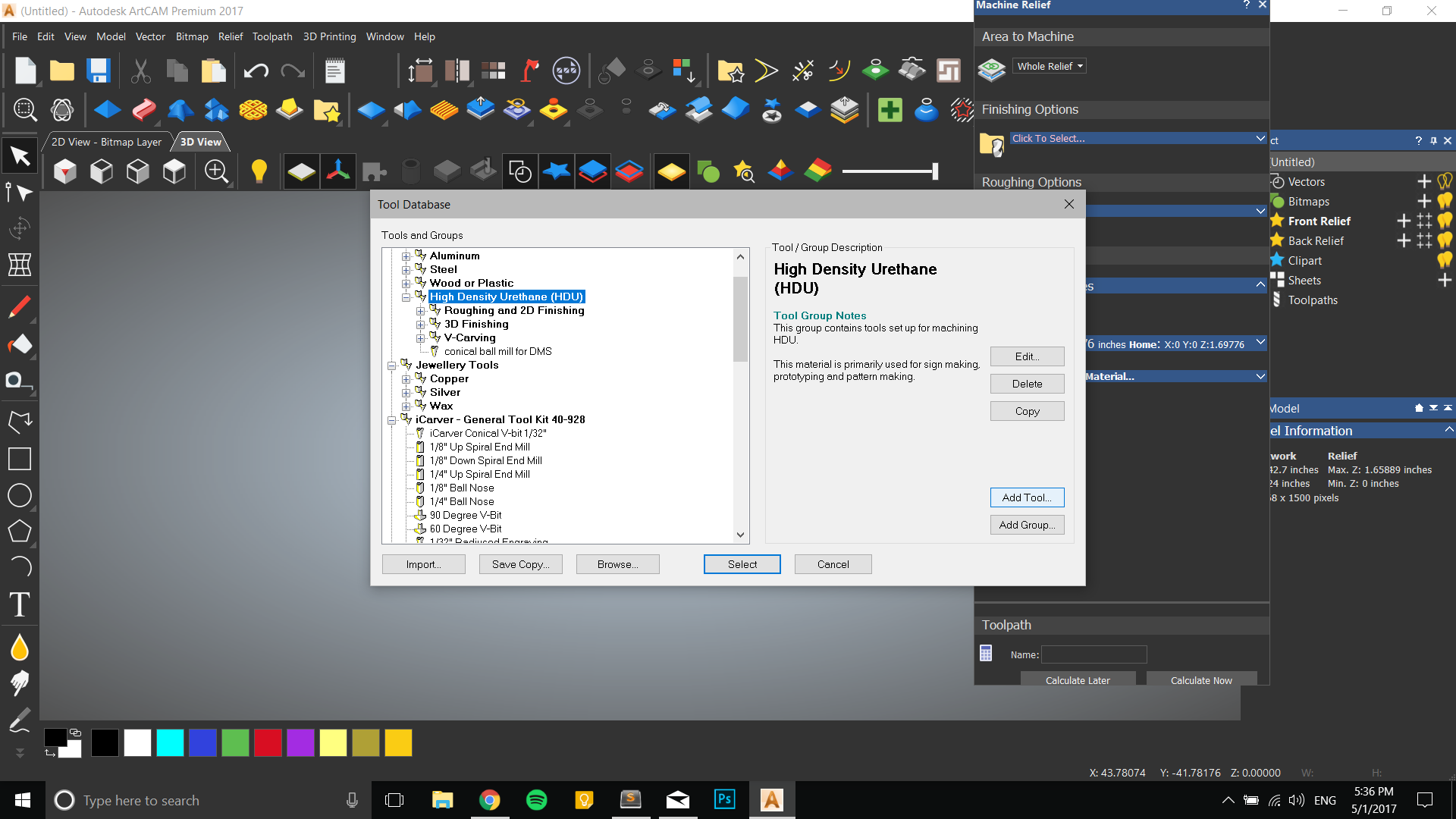The width and height of the screenshot is (1456, 819).
Task: Select the Create Ellipse tool
Action: click(20, 495)
